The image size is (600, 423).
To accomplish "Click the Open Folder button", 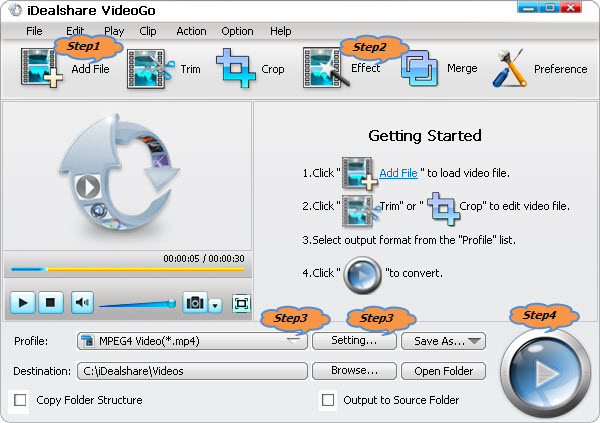I will [443, 371].
